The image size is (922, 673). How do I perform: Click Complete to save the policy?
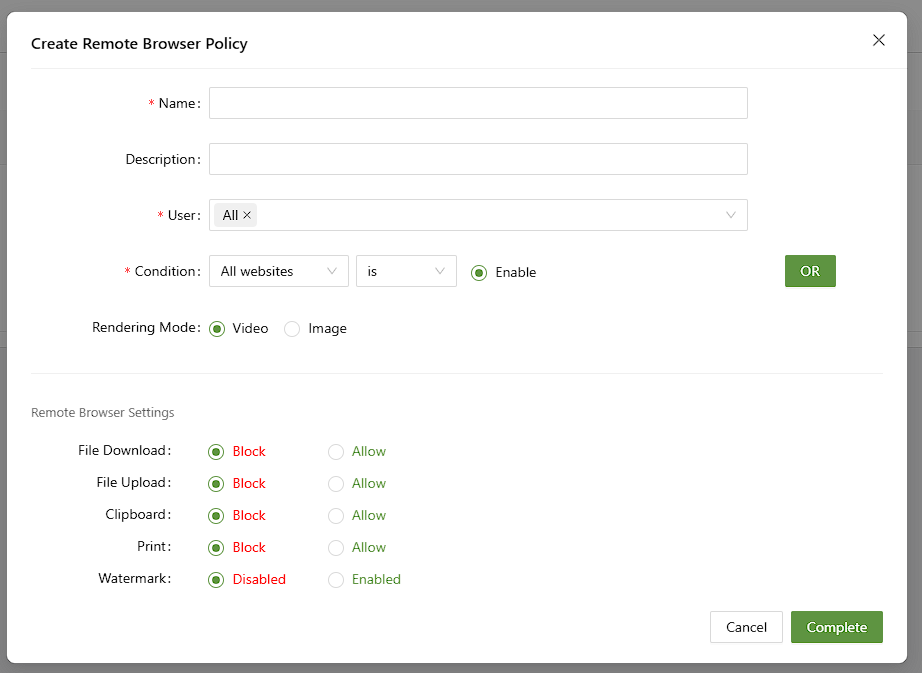[x=836, y=627]
